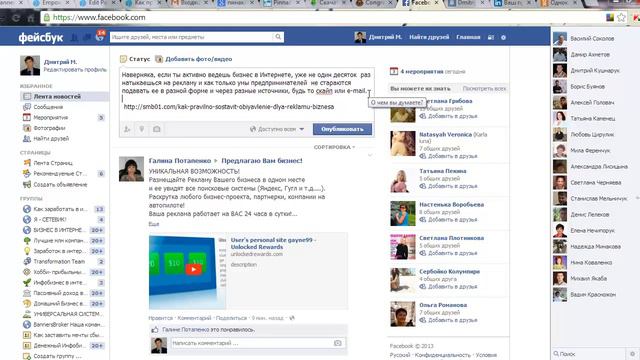The width and height of the screenshot is (640, 360).
Task: Open messages icon in Facebook header
Action: click(87, 38)
